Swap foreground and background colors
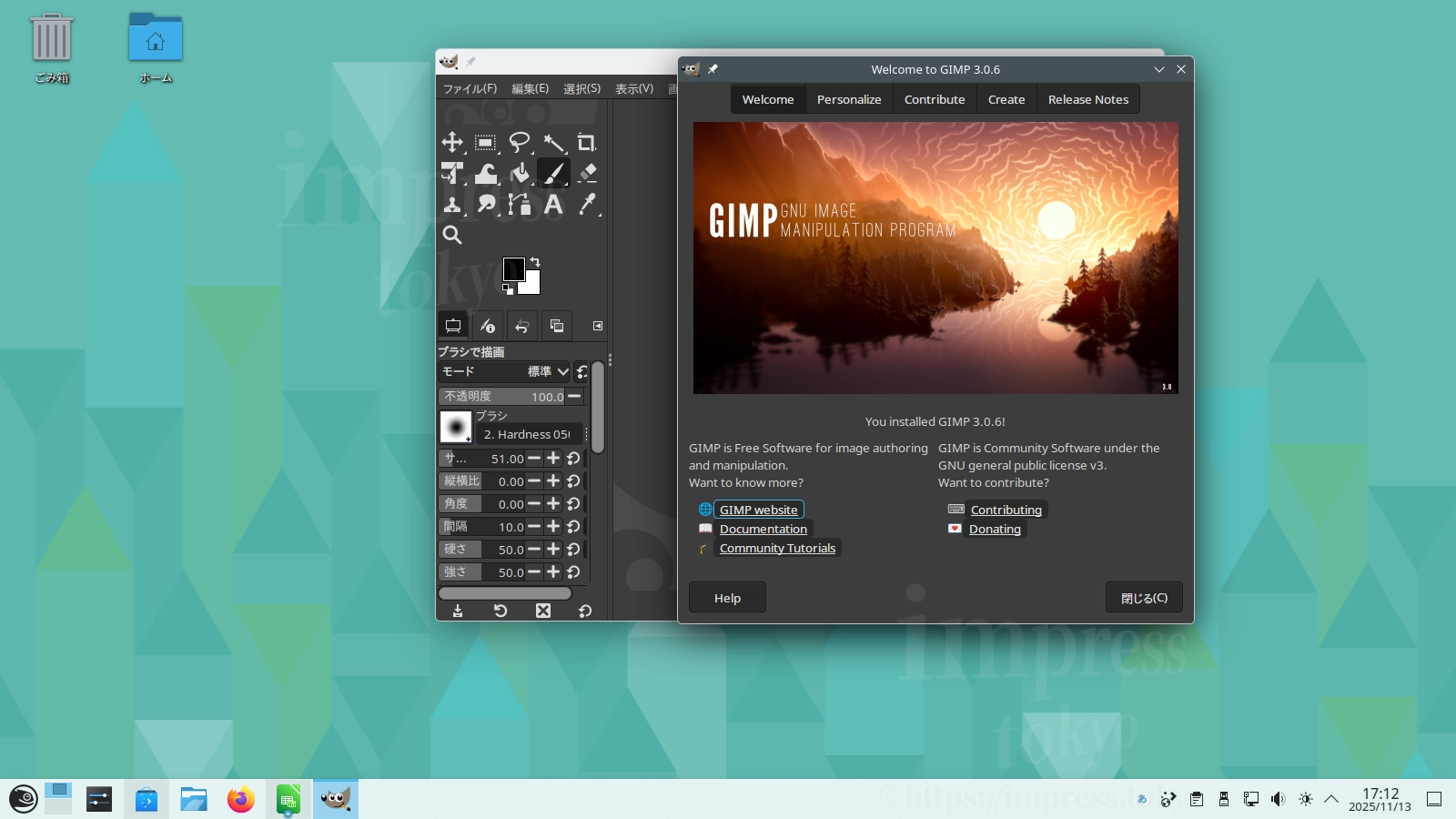This screenshot has width=1456, height=819. click(x=535, y=262)
